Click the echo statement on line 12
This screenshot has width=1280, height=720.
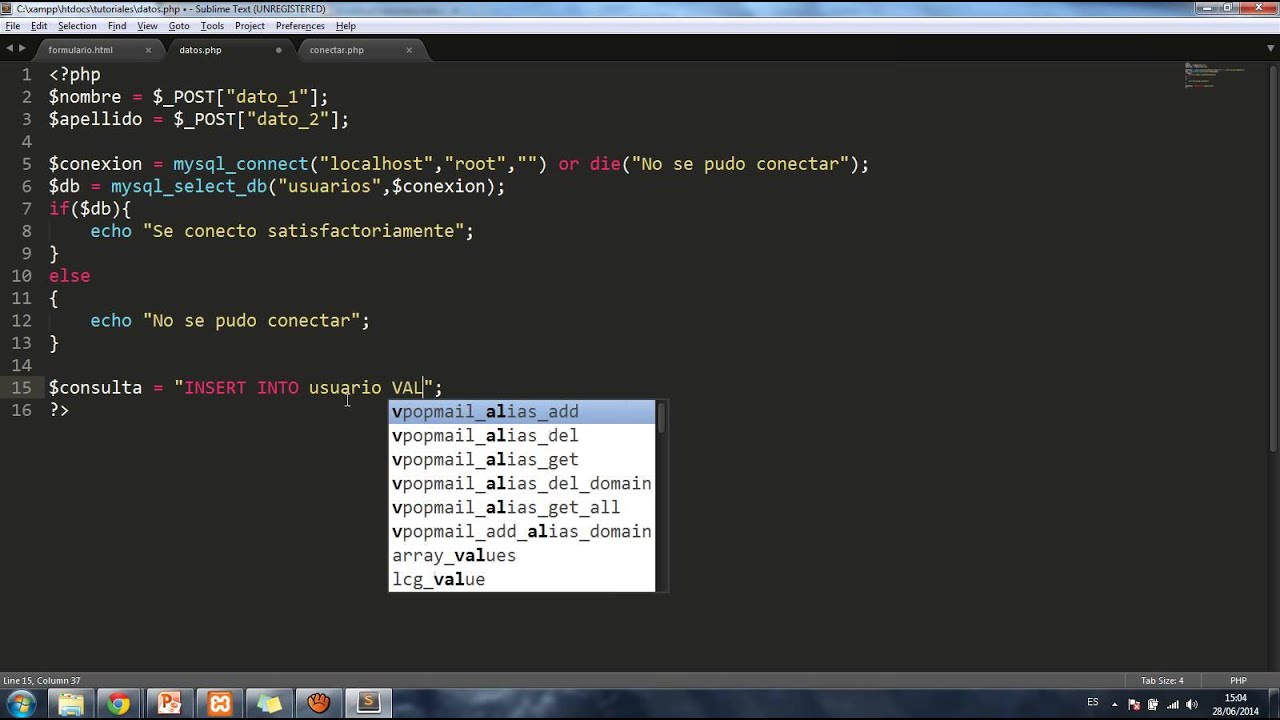[230, 321]
